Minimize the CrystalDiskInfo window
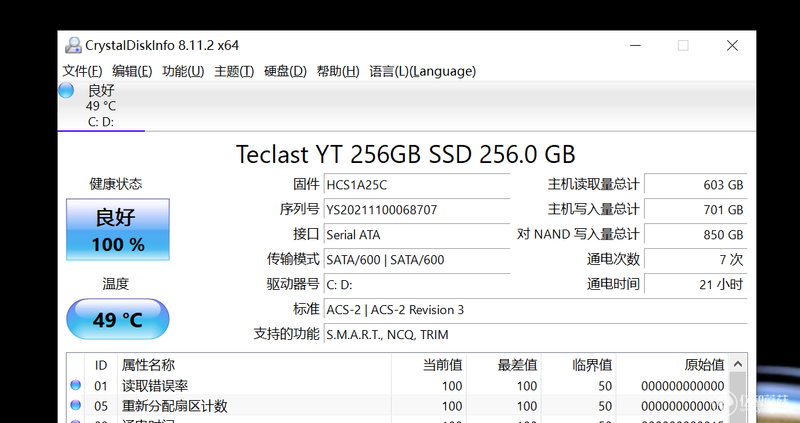This screenshot has width=800, height=423. tap(635, 45)
